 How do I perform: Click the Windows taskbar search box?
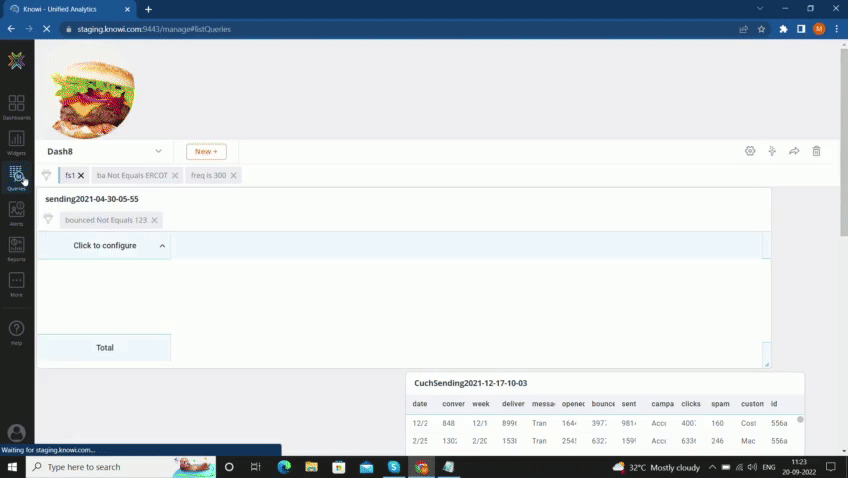tap(110, 467)
